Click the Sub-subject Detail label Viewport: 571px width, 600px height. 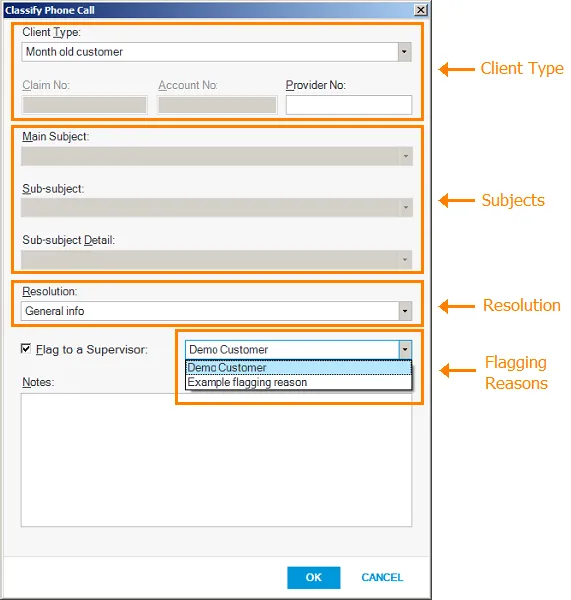coord(68,240)
